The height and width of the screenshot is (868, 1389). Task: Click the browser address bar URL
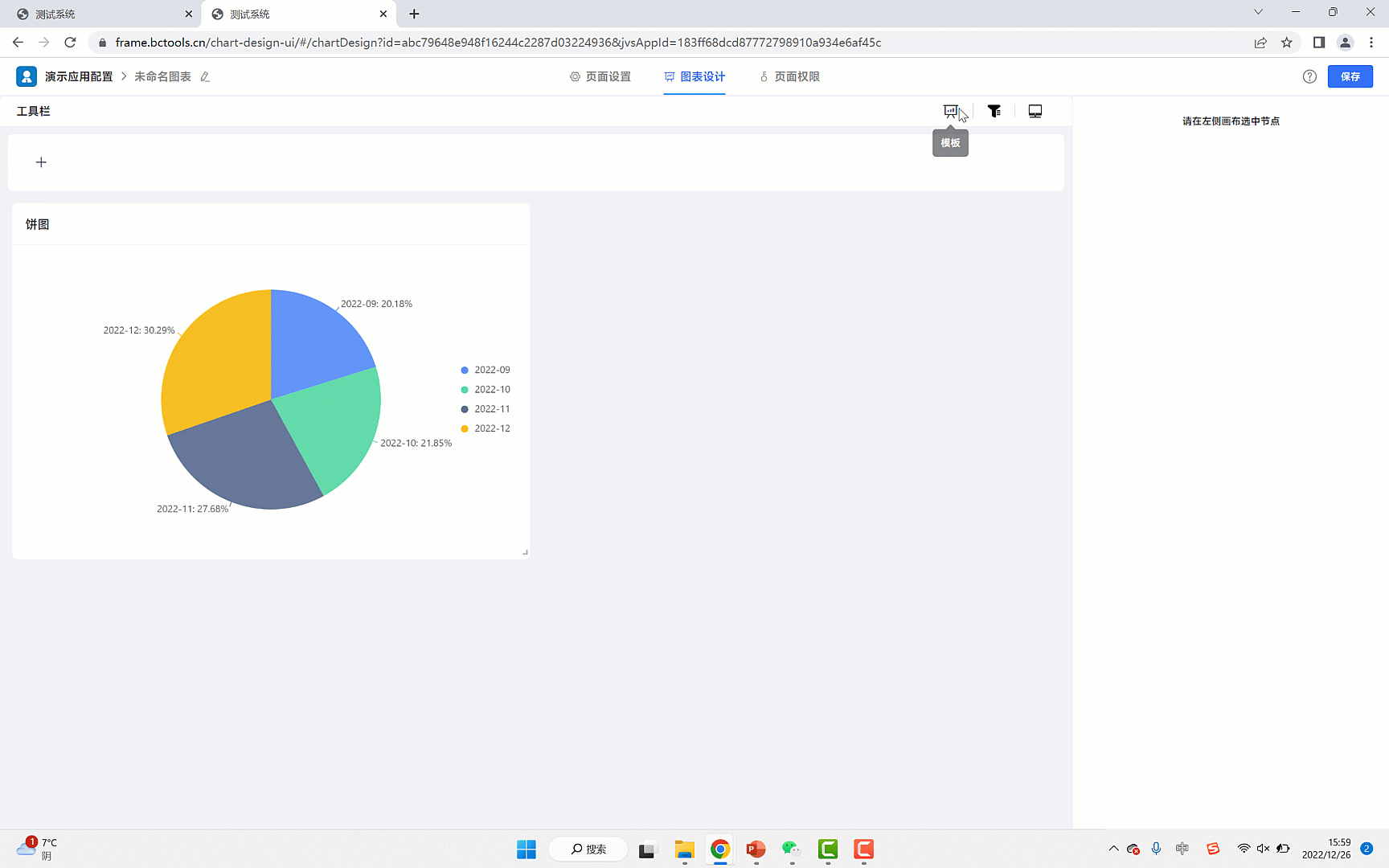click(498, 43)
